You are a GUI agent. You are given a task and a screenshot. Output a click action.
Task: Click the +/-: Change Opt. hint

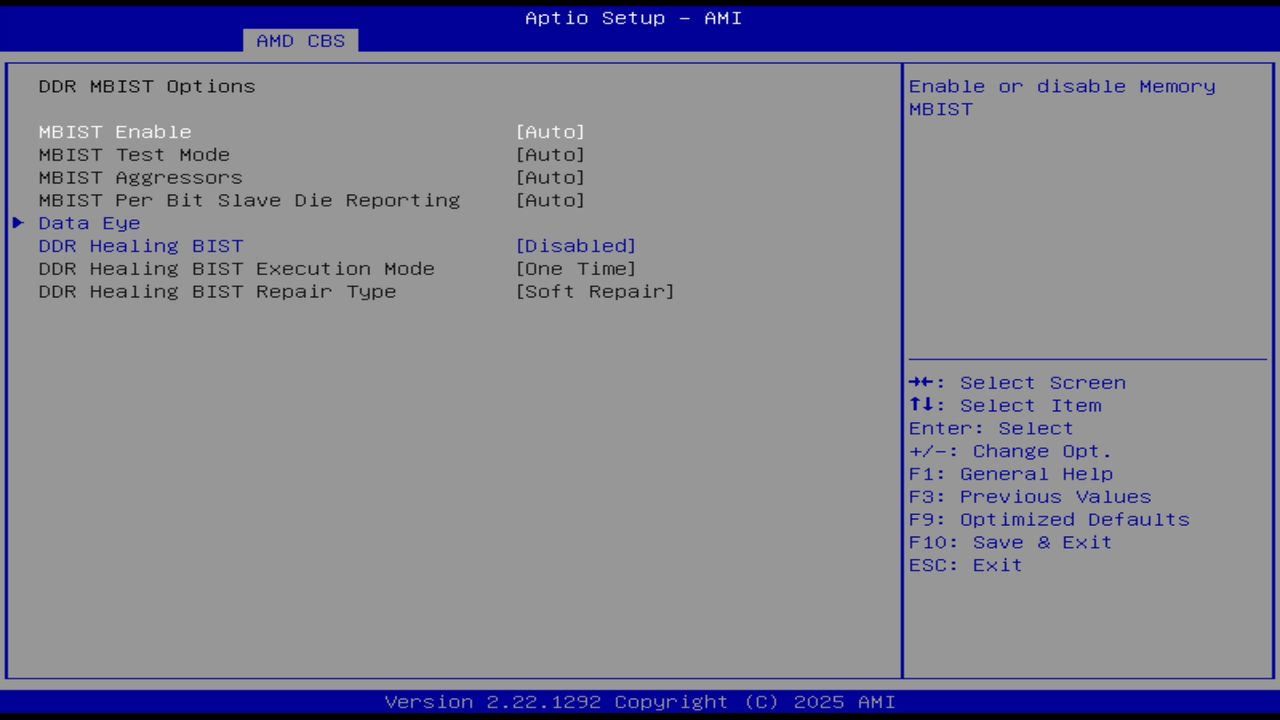click(1011, 452)
